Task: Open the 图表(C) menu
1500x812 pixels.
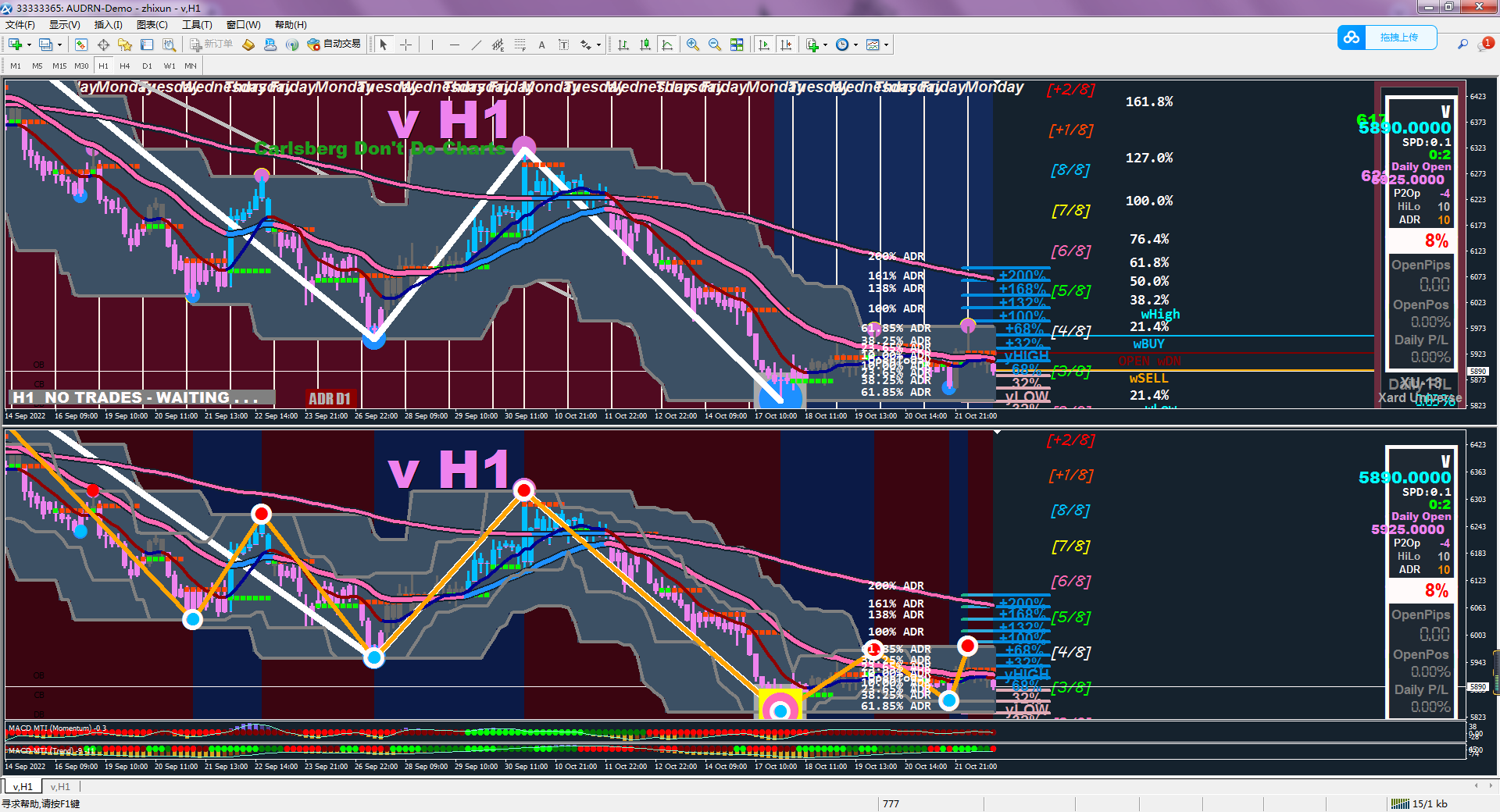Action: tap(152, 25)
